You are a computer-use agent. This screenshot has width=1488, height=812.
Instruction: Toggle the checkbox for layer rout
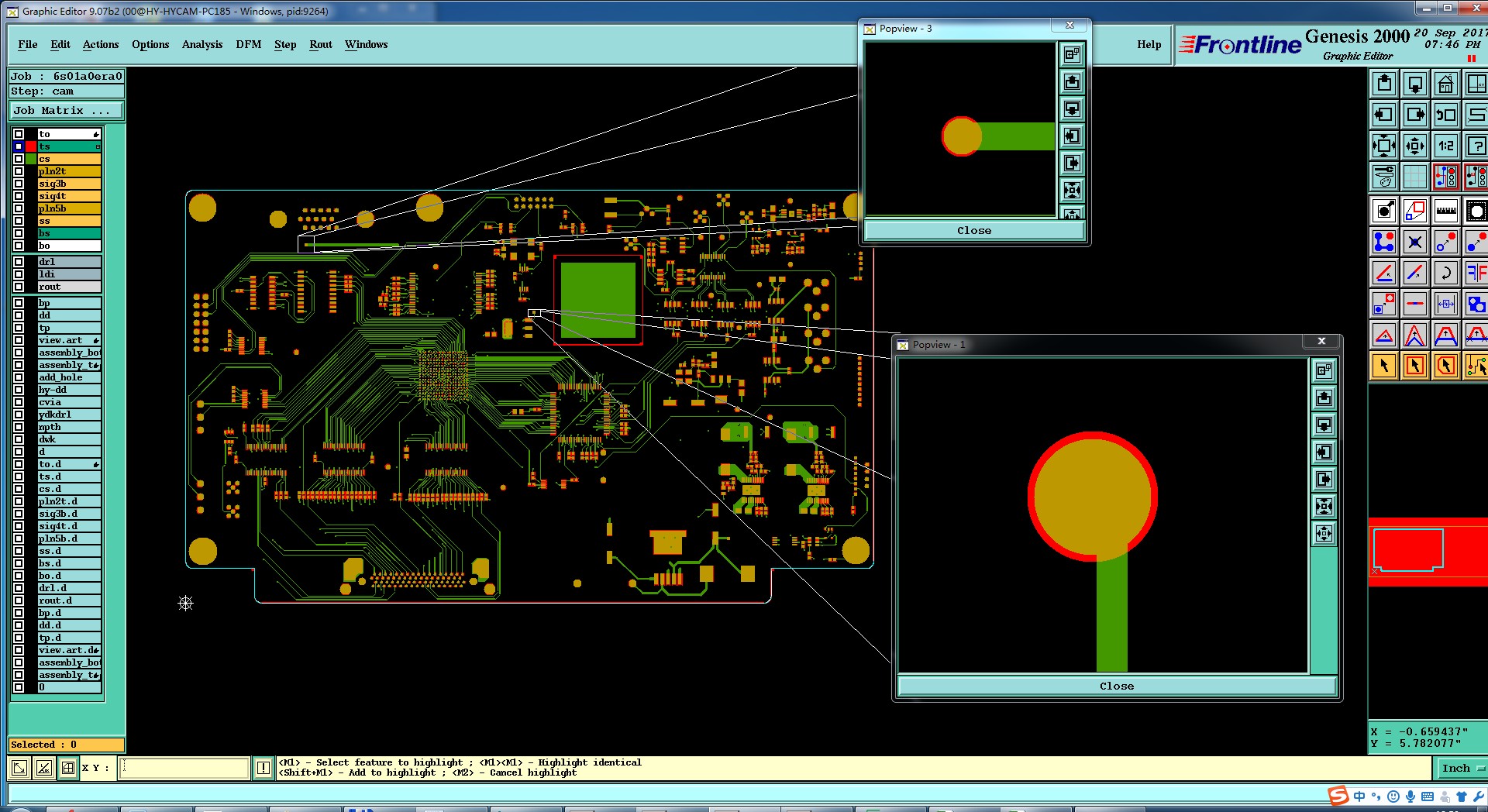(19, 287)
